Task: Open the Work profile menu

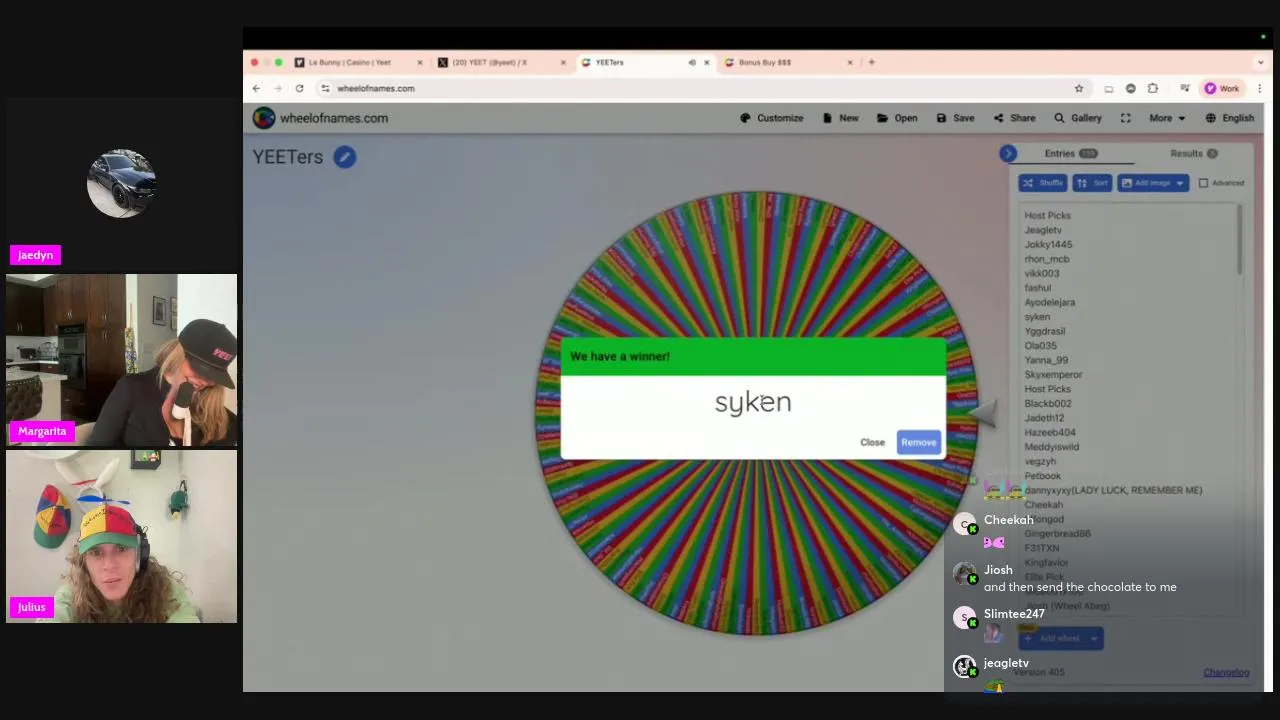Action: tap(1222, 88)
